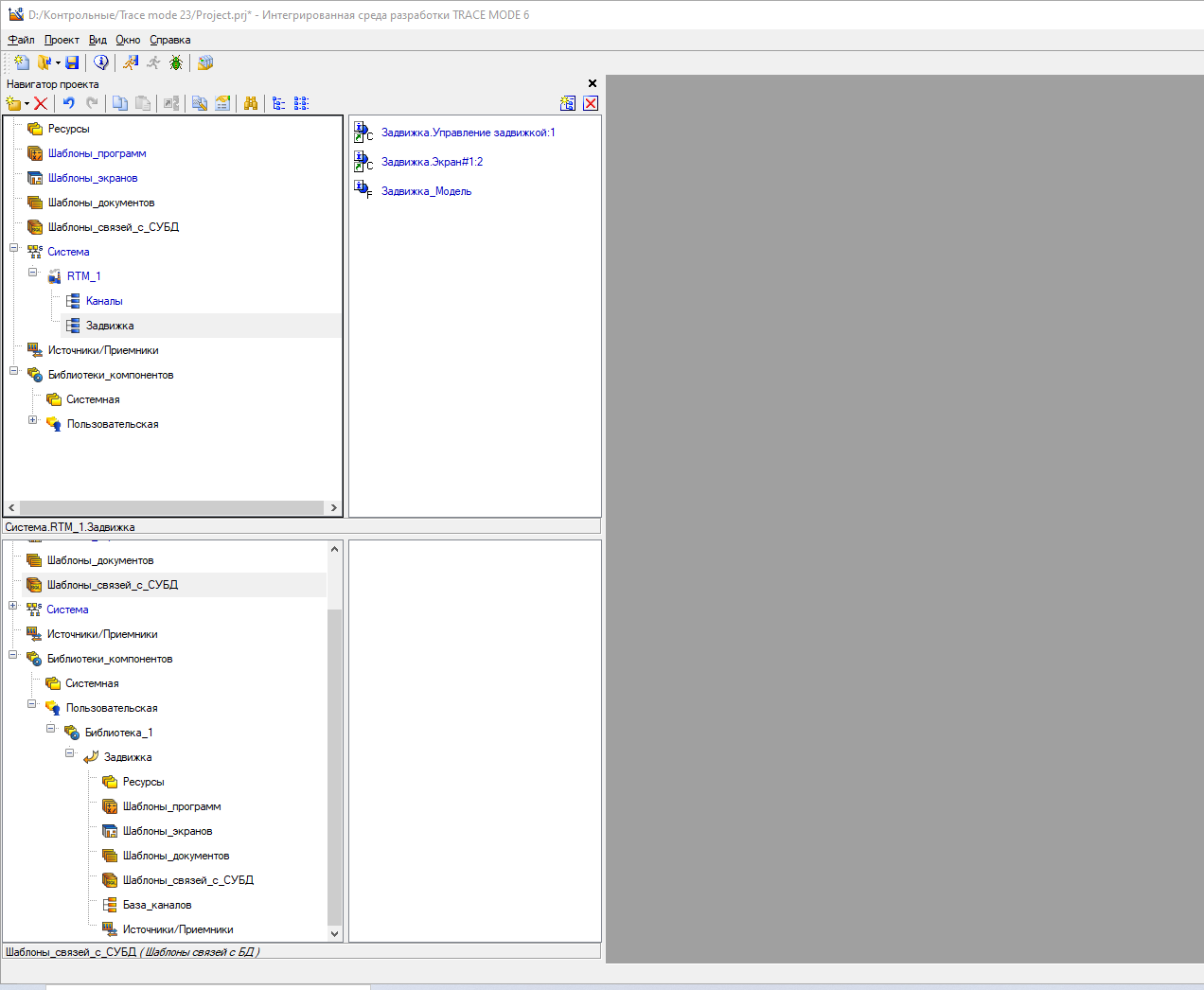Collapse Библиотека_1 node in lower tree
The height and width of the screenshot is (990, 1204).
click(x=51, y=729)
